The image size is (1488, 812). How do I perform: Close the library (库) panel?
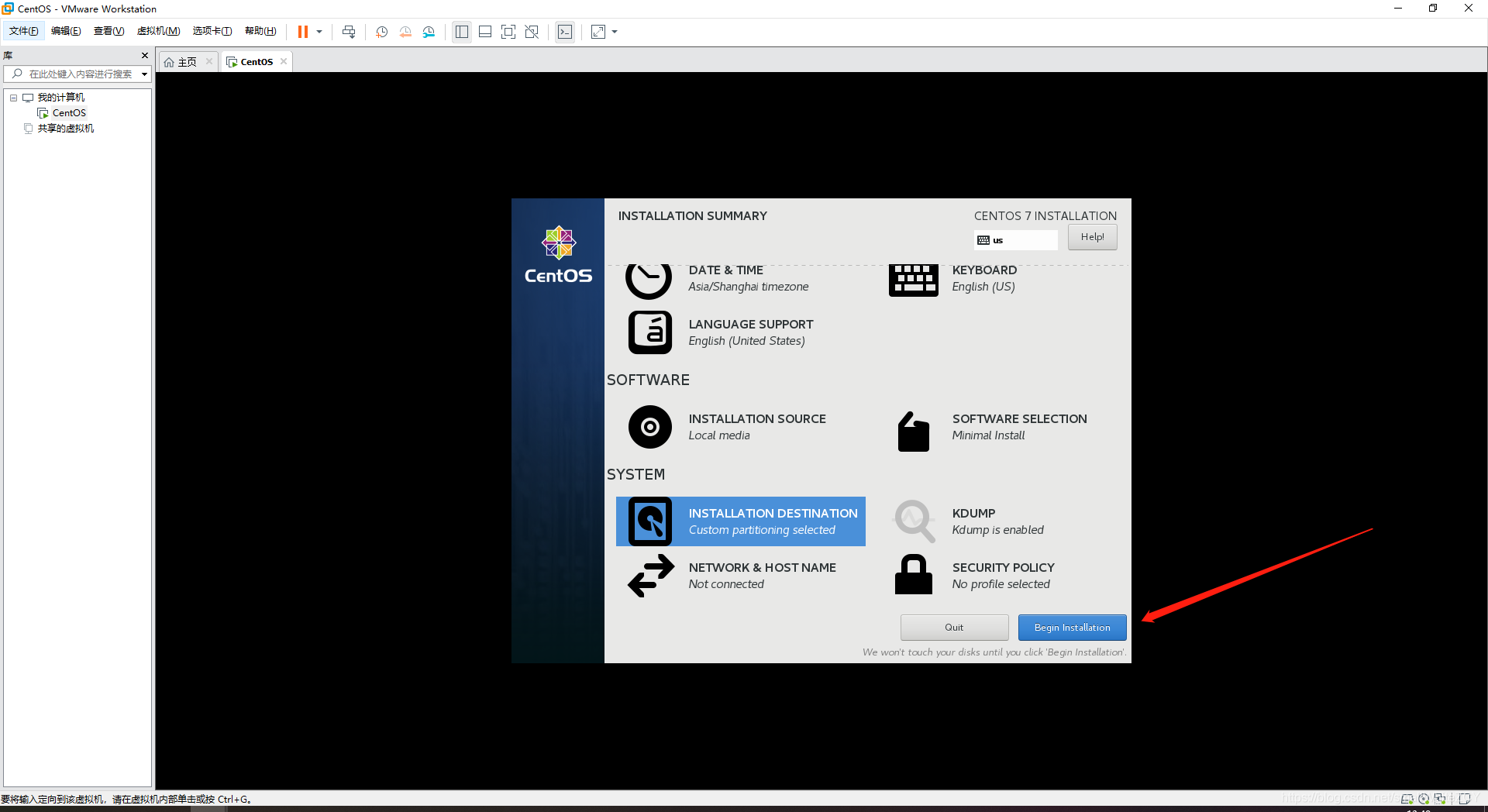click(144, 55)
